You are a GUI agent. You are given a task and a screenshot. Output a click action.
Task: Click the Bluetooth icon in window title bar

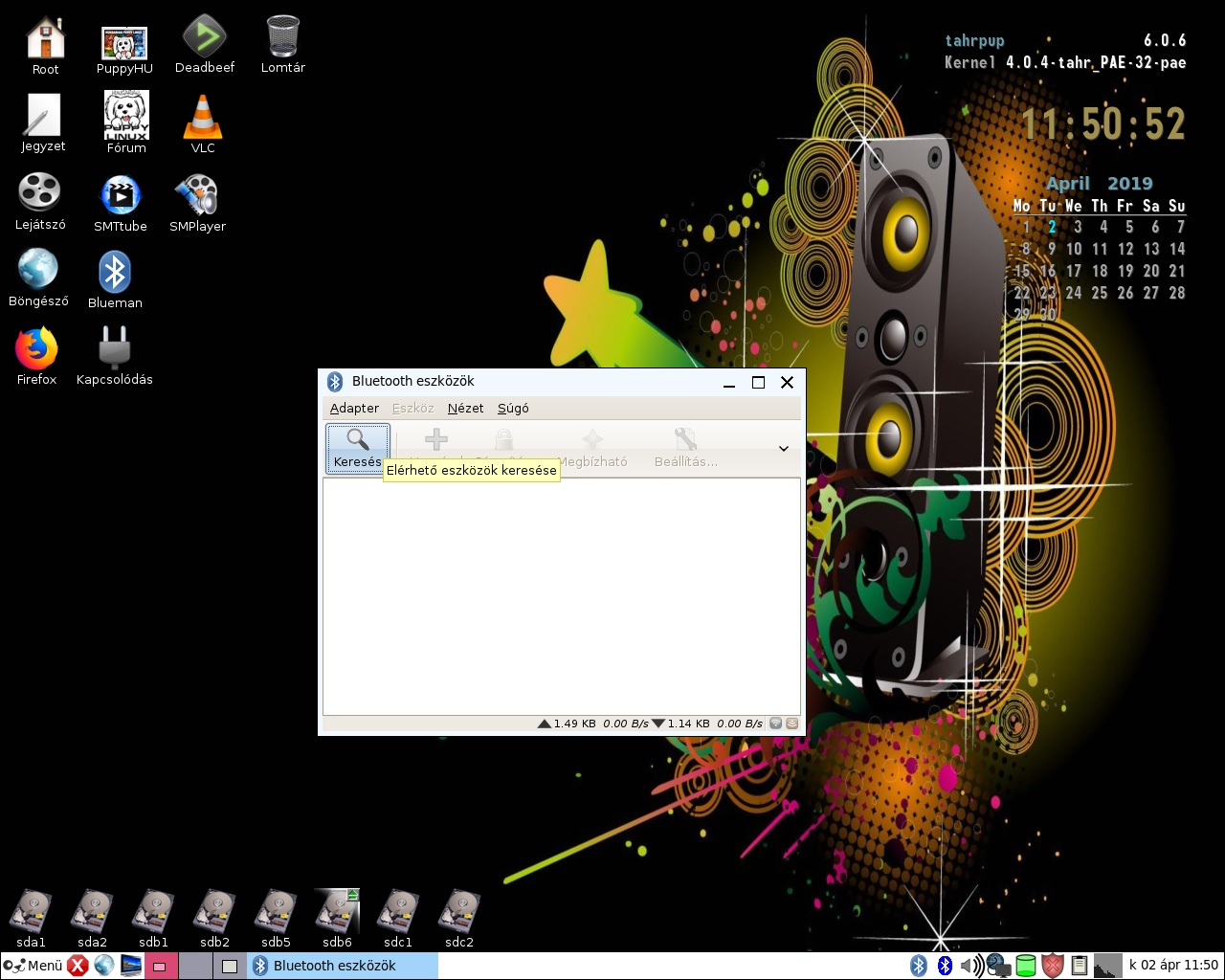(x=335, y=382)
